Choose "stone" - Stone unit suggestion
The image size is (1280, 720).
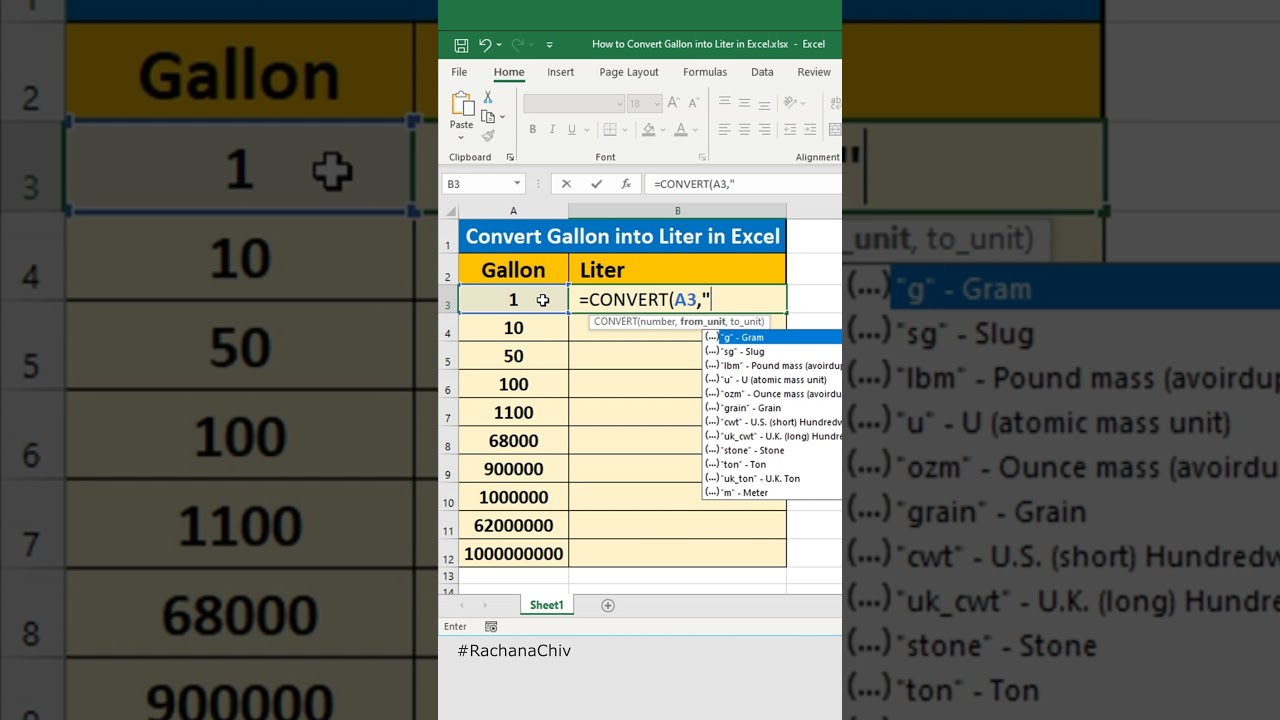point(773,450)
